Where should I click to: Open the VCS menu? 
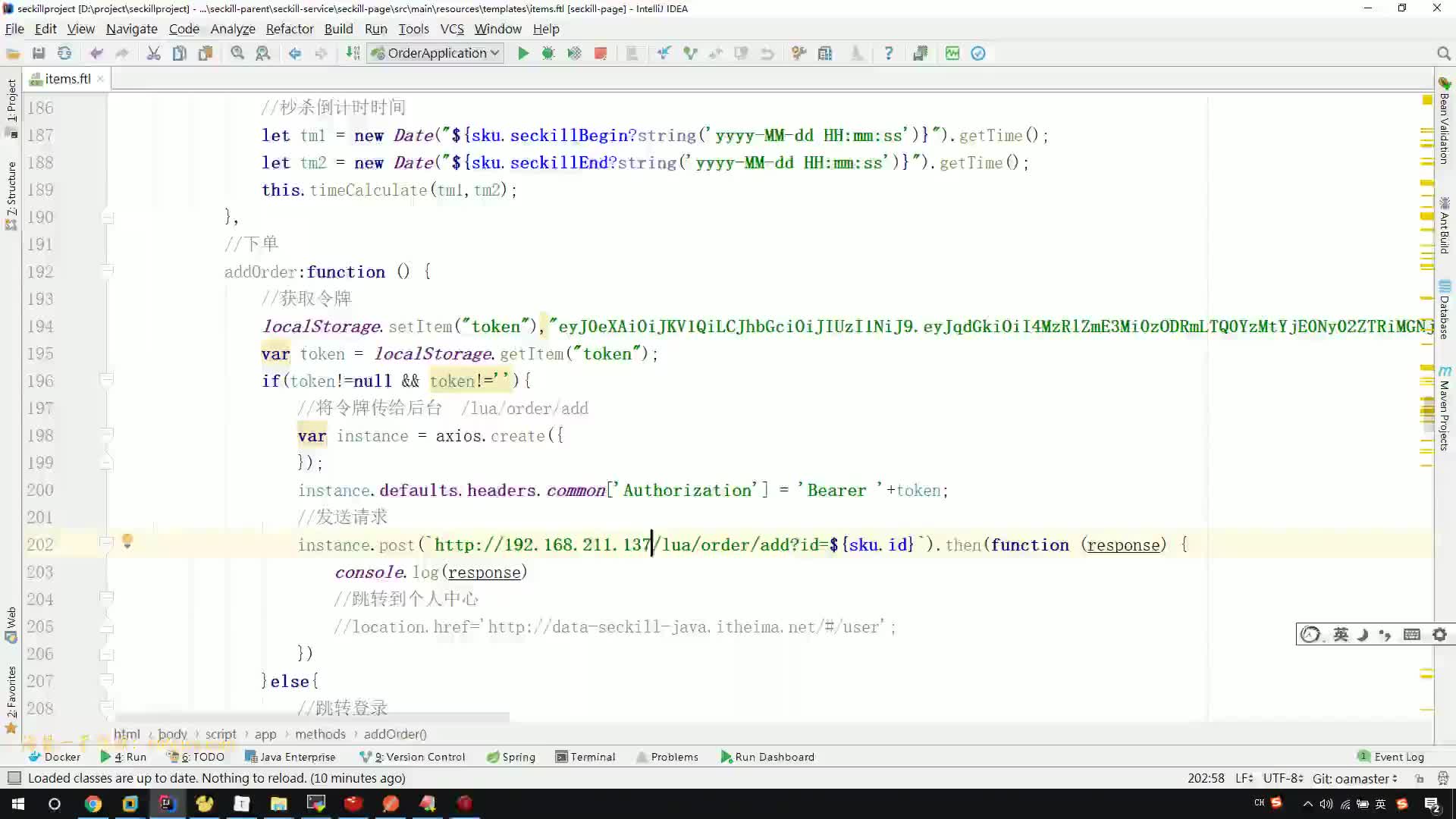click(452, 29)
